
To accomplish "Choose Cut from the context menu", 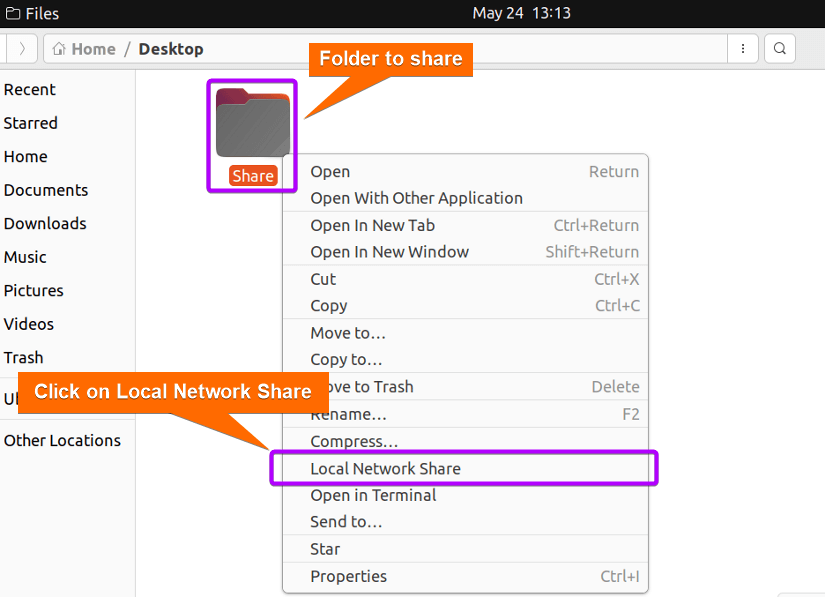I will [466, 279].
